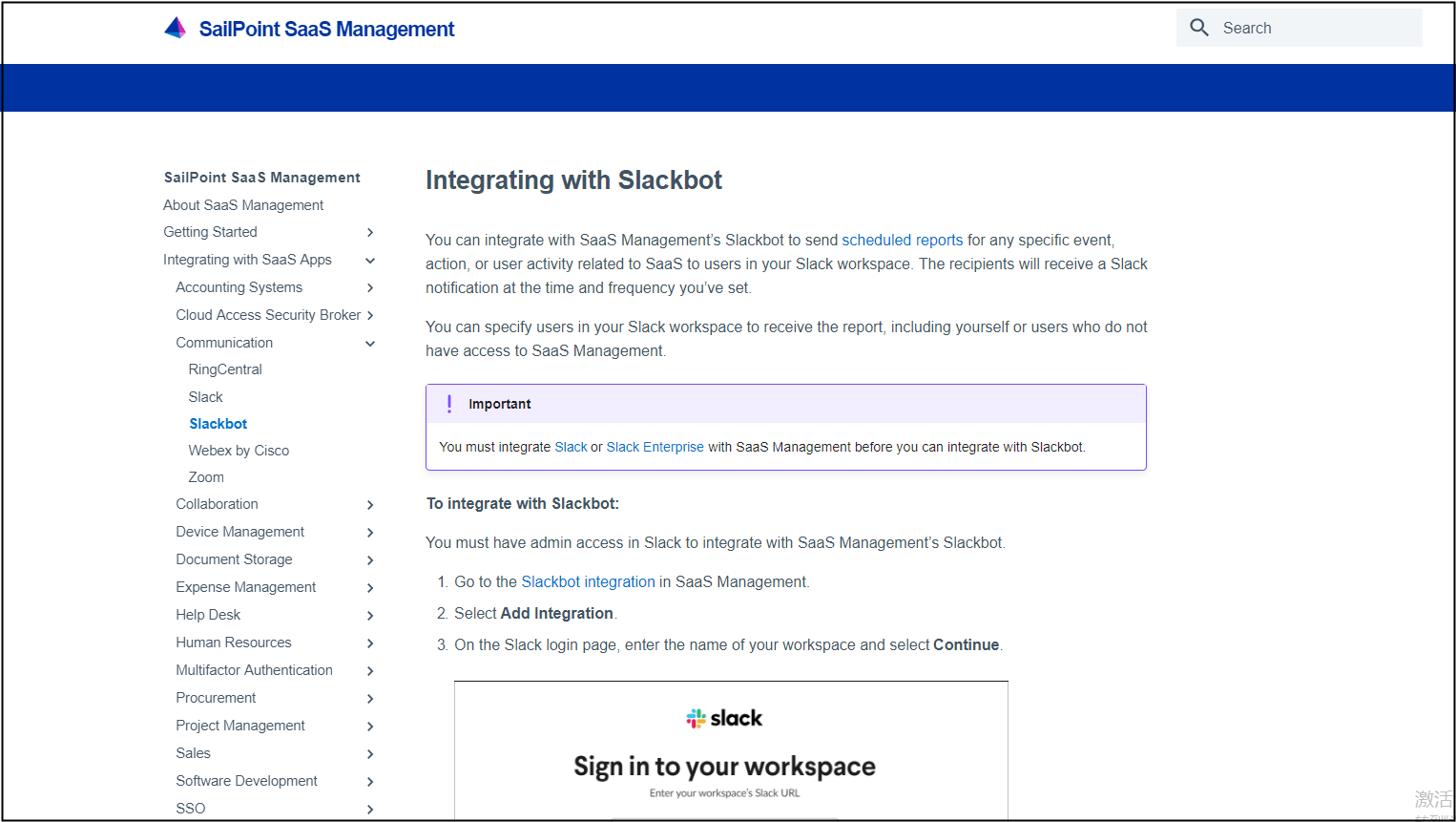Open the RingCentral page in sidebar

tap(225, 369)
